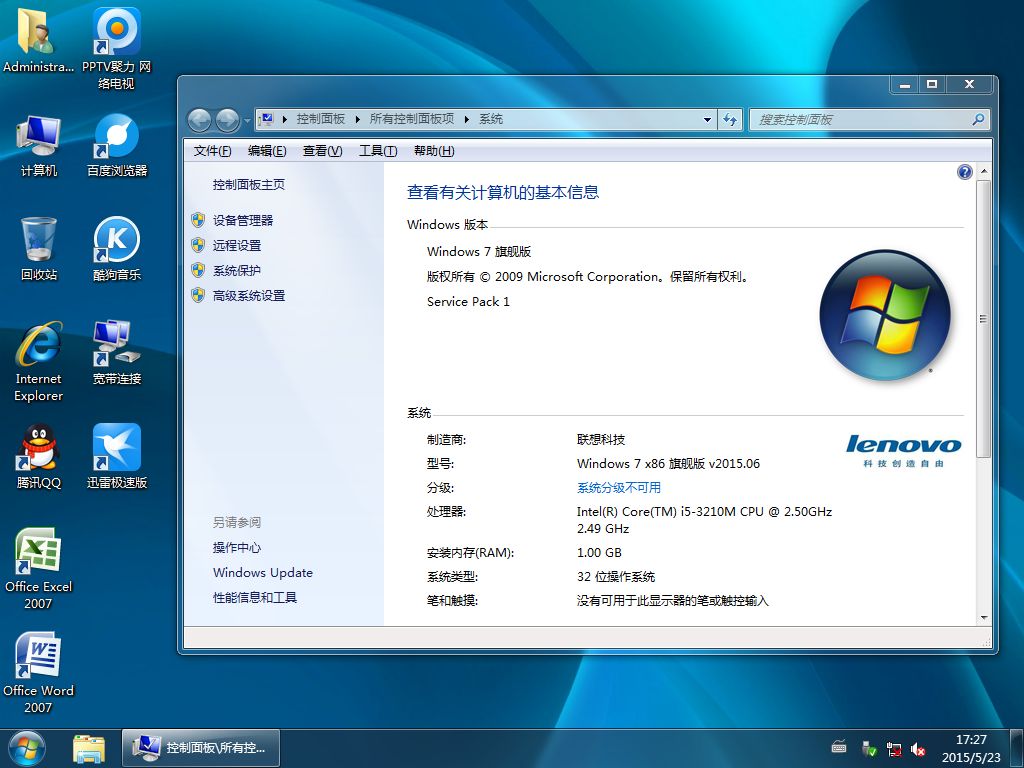The width and height of the screenshot is (1024, 768).
Task: Click the Windows Start orb
Action: tap(27, 747)
